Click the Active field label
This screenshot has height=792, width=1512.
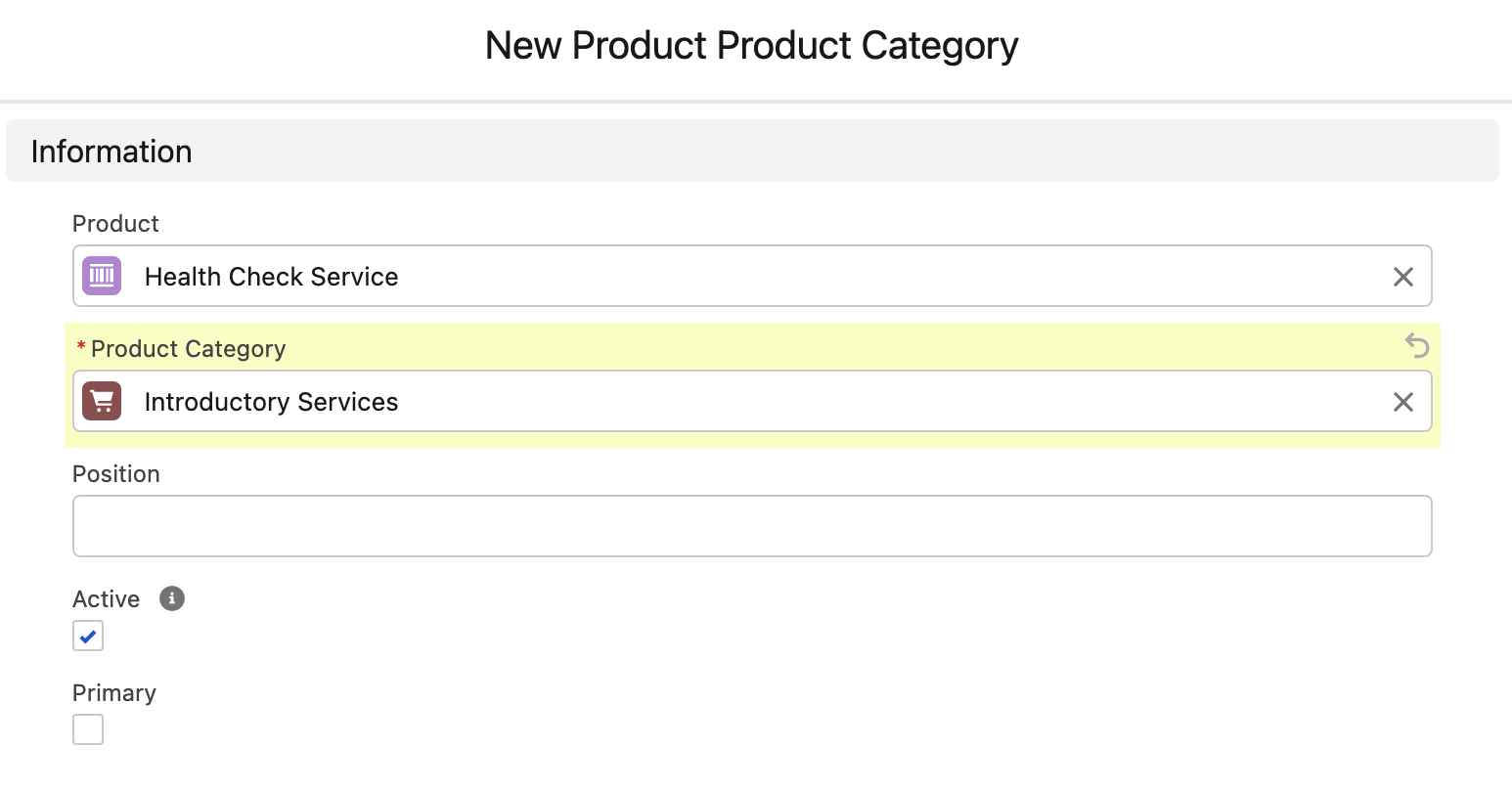click(x=106, y=599)
